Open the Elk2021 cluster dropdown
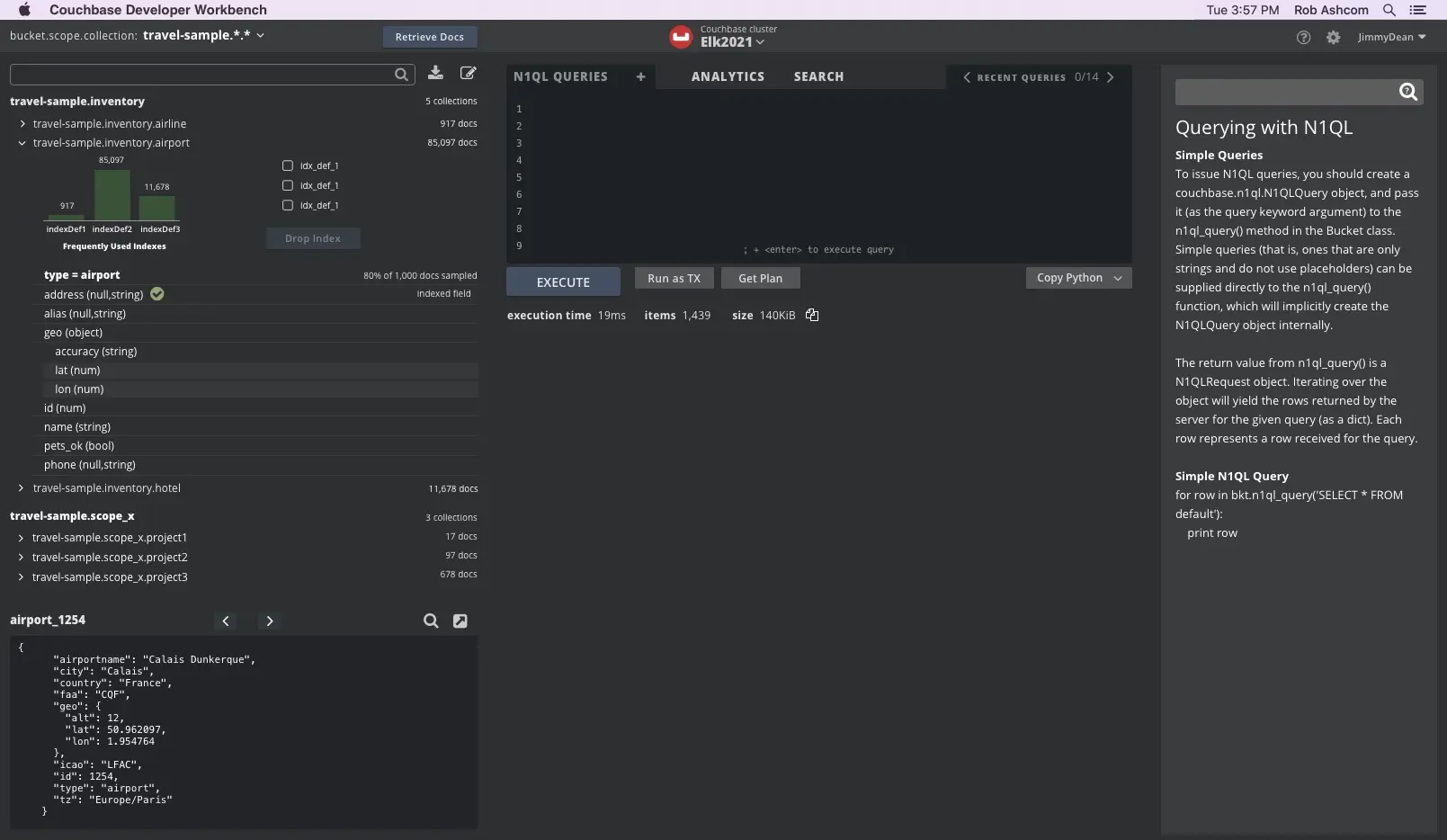The height and width of the screenshot is (840, 1447). pos(732,42)
